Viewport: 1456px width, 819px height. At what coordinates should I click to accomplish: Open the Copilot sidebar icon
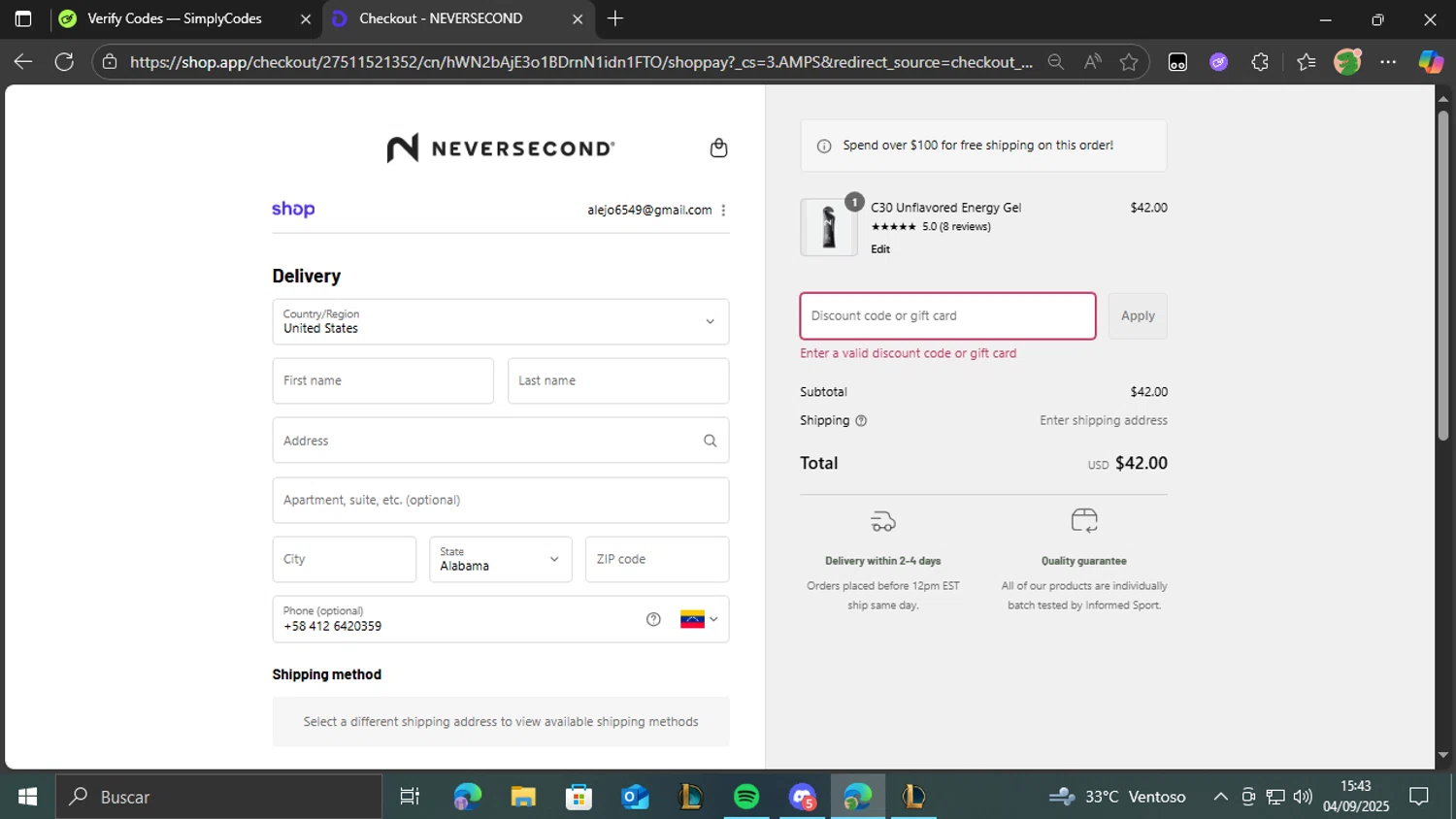1431,61
